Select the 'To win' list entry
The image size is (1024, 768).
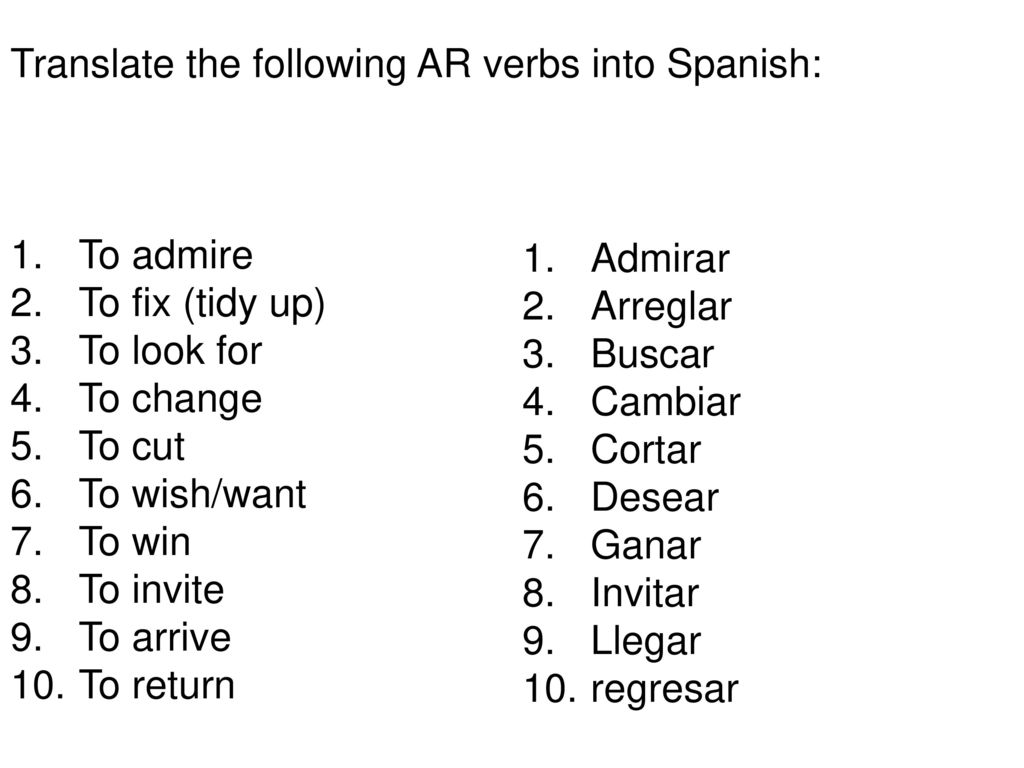[x=135, y=542]
